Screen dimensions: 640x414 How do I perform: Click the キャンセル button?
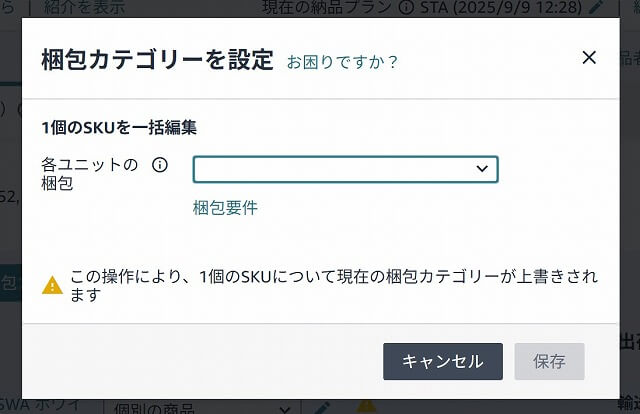coord(443,361)
